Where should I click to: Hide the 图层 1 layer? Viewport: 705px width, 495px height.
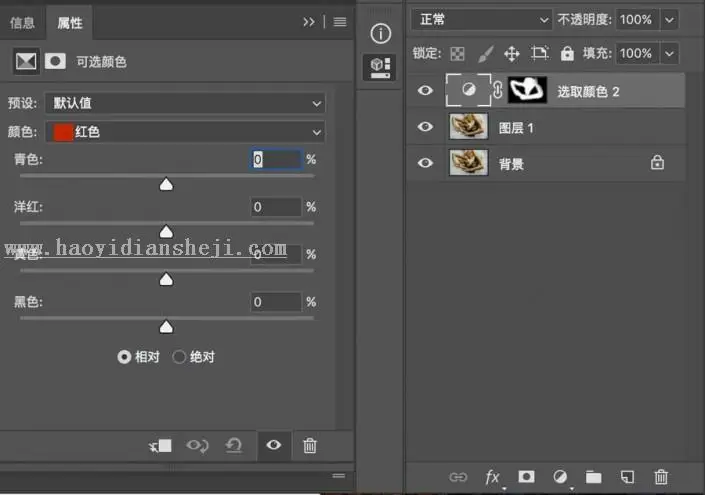coord(425,127)
